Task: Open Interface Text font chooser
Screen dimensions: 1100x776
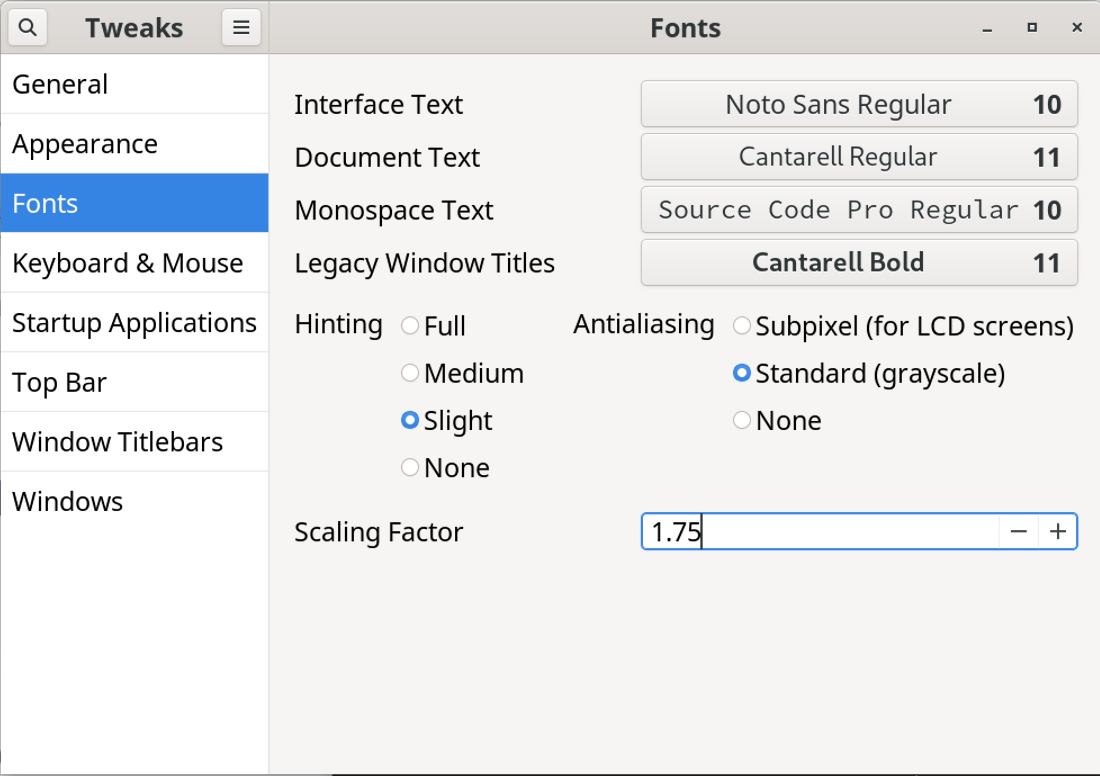Action: [858, 105]
